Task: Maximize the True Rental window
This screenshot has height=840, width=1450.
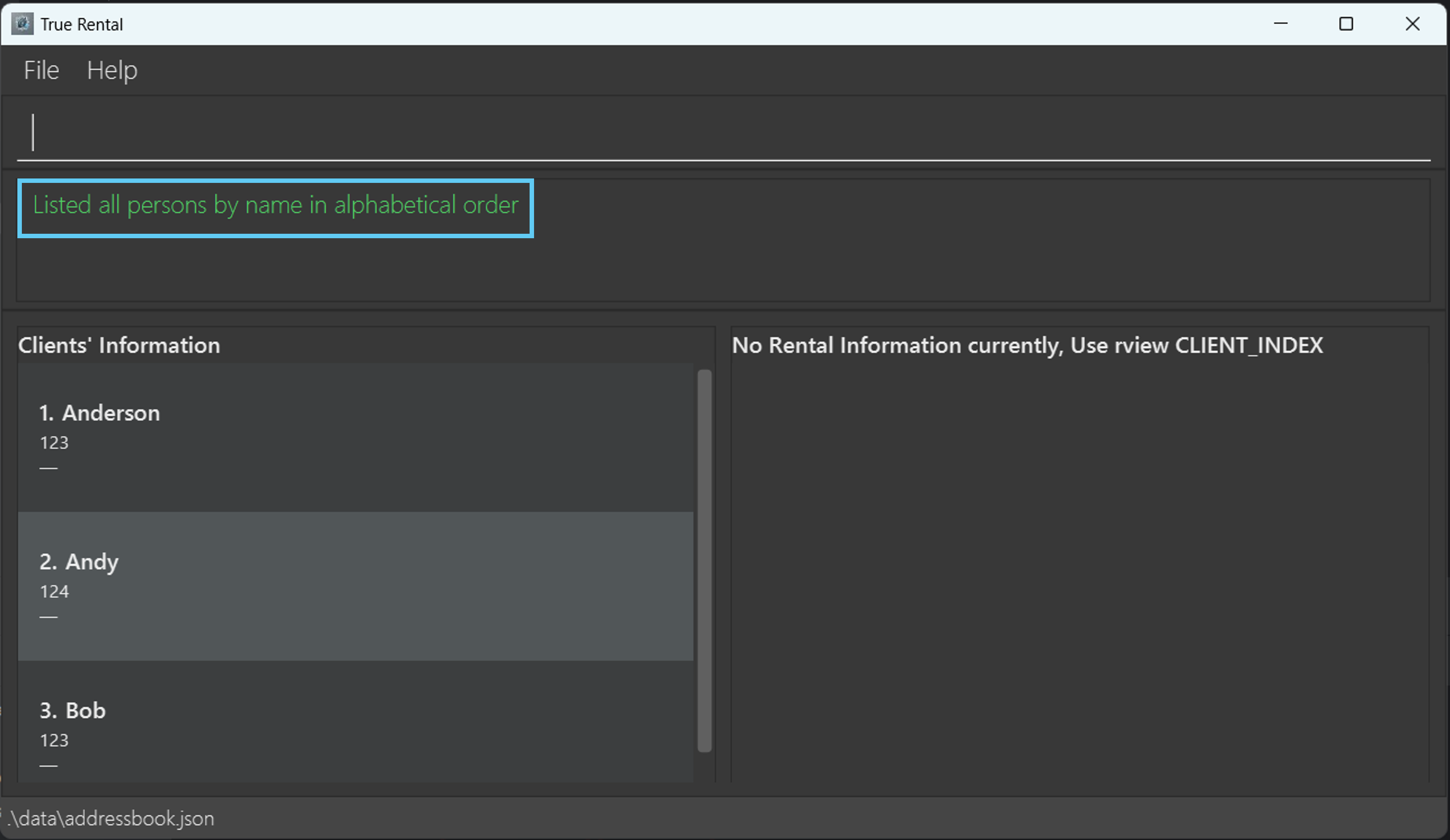Action: (x=1346, y=24)
